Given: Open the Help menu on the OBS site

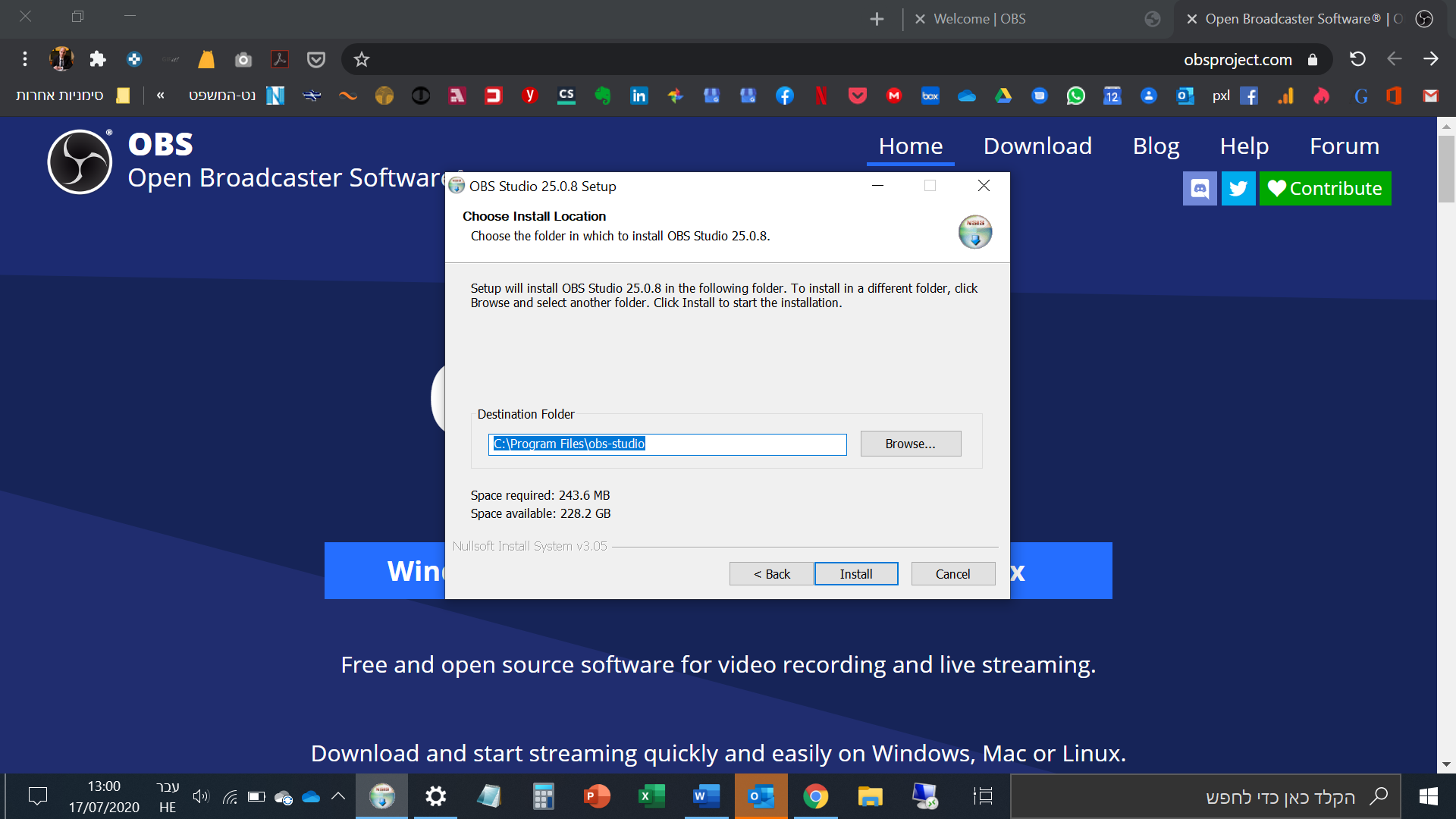Looking at the screenshot, I should pyautogui.click(x=1244, y=146).
